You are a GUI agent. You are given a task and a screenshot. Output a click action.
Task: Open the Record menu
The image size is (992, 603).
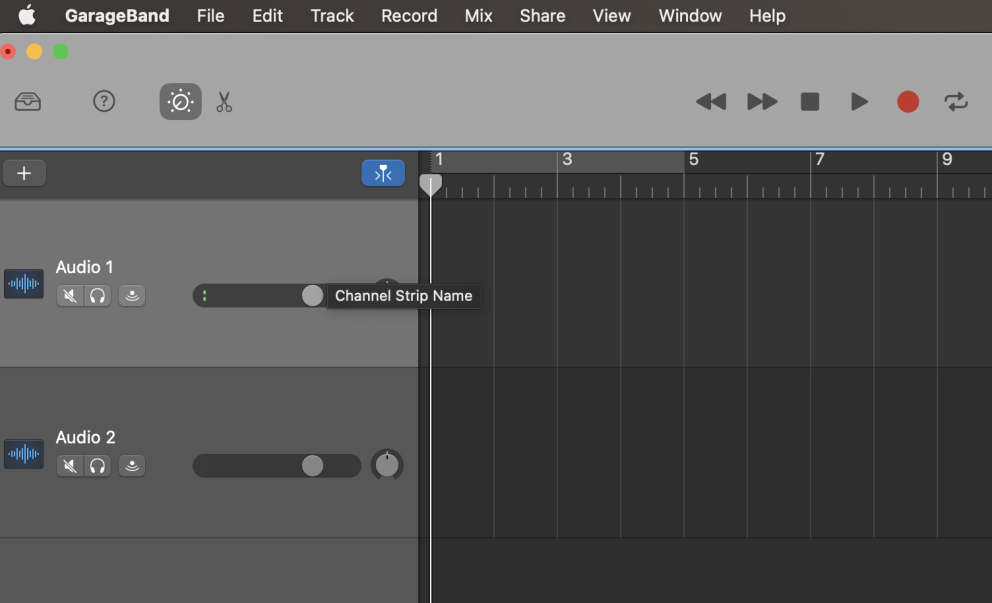point(409,15)
